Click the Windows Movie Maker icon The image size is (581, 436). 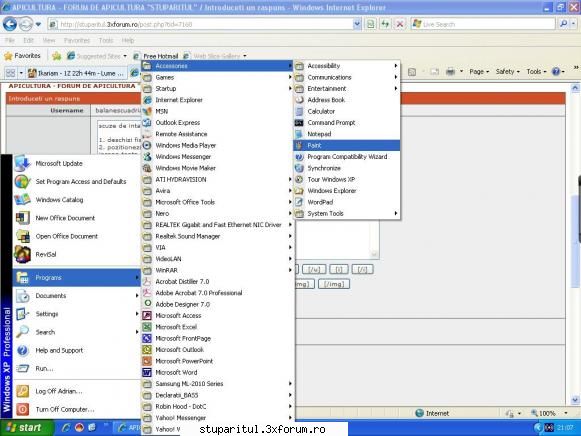[147, 168]
